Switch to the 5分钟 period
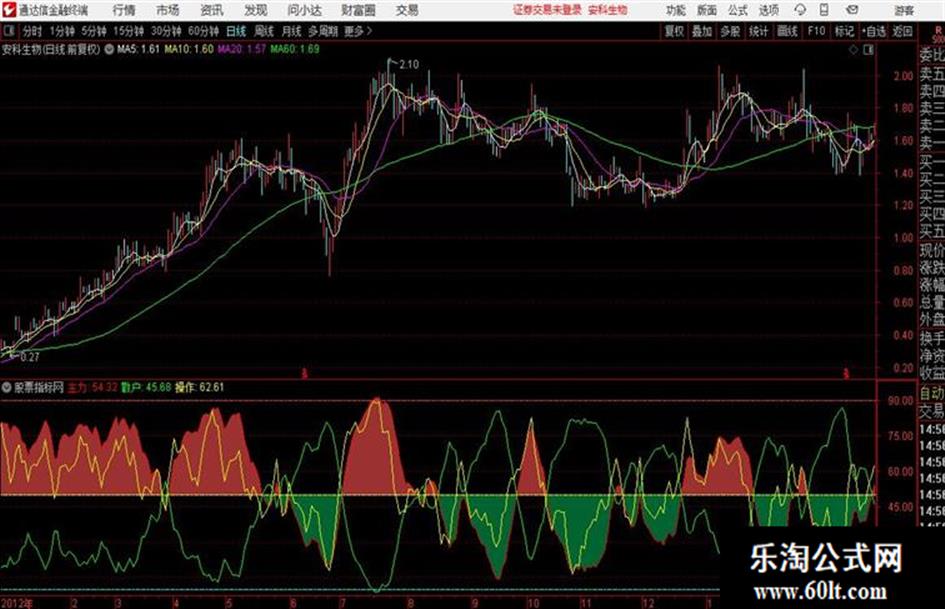 (94, 31)
